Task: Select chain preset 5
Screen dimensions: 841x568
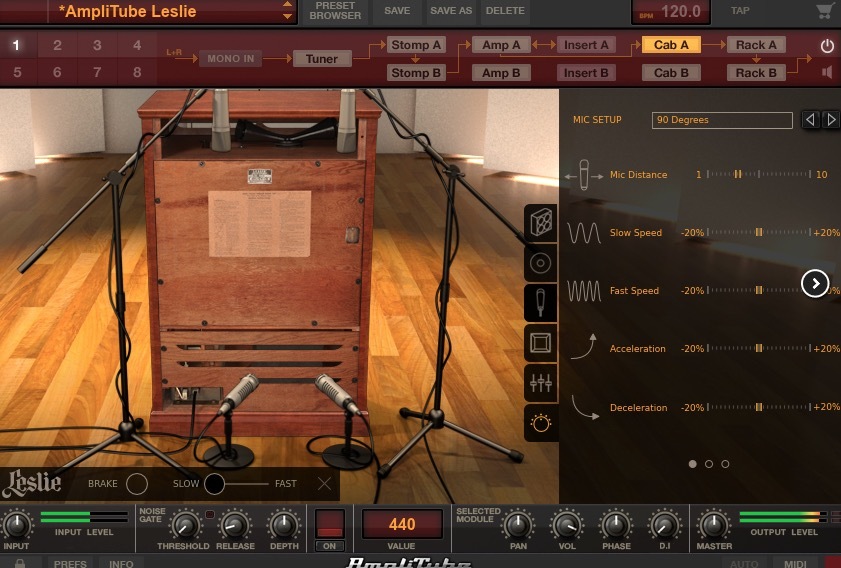Action: pos(17,72)
